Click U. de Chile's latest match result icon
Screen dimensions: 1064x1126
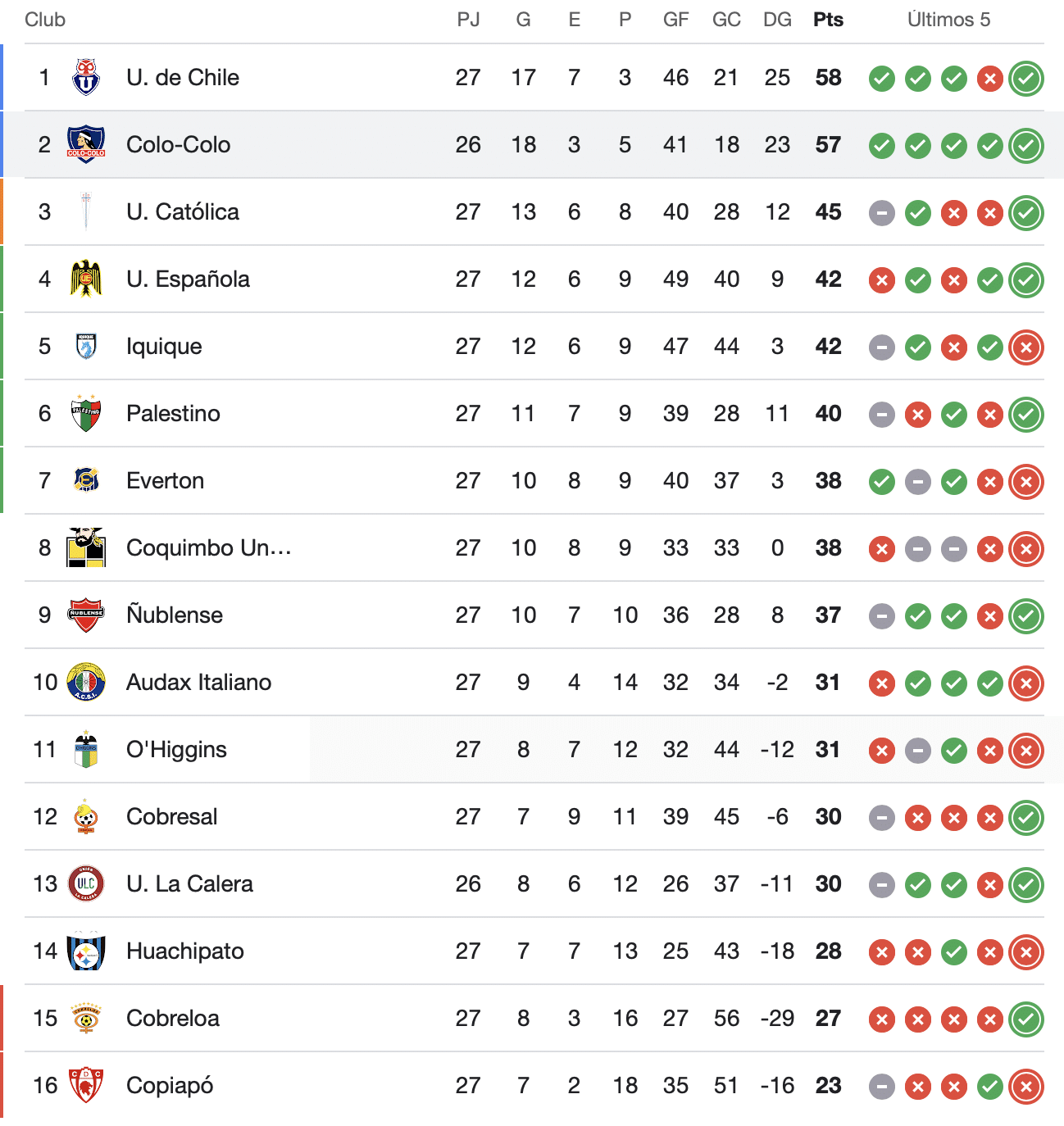click(1025, 79)
